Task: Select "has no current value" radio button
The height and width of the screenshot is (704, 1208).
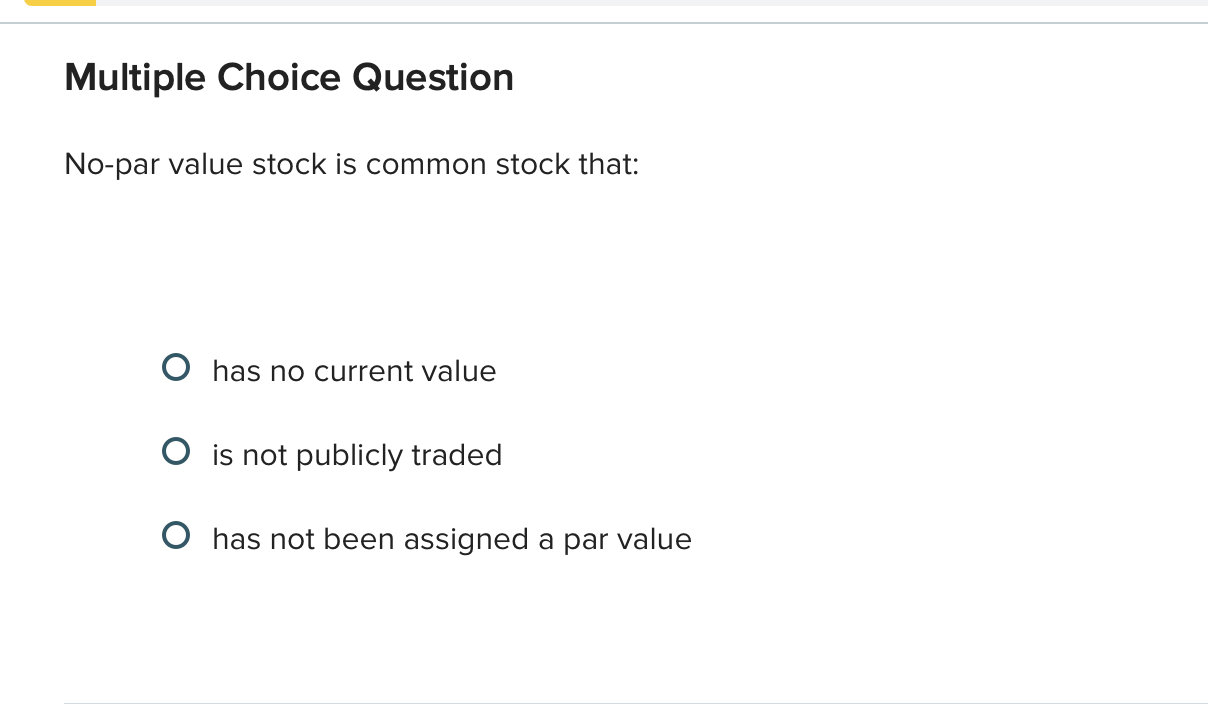Action: pos(175,368)
